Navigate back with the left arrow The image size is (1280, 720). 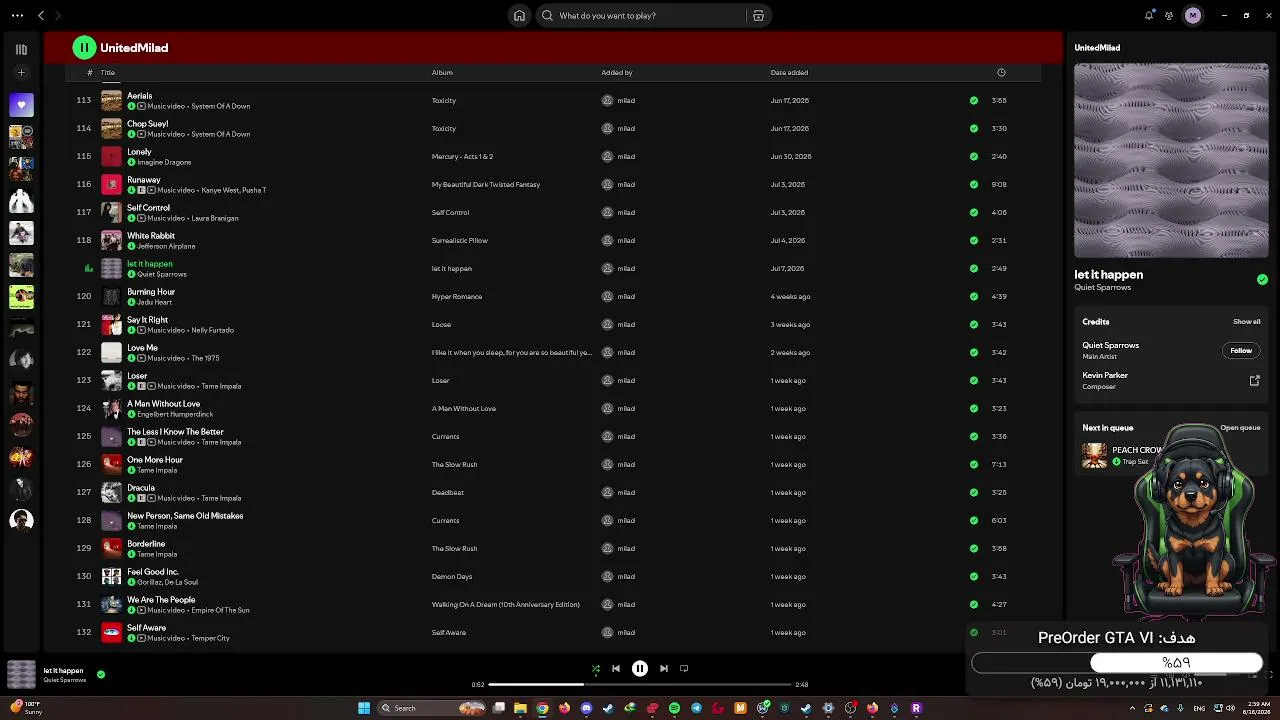point(41,15)
